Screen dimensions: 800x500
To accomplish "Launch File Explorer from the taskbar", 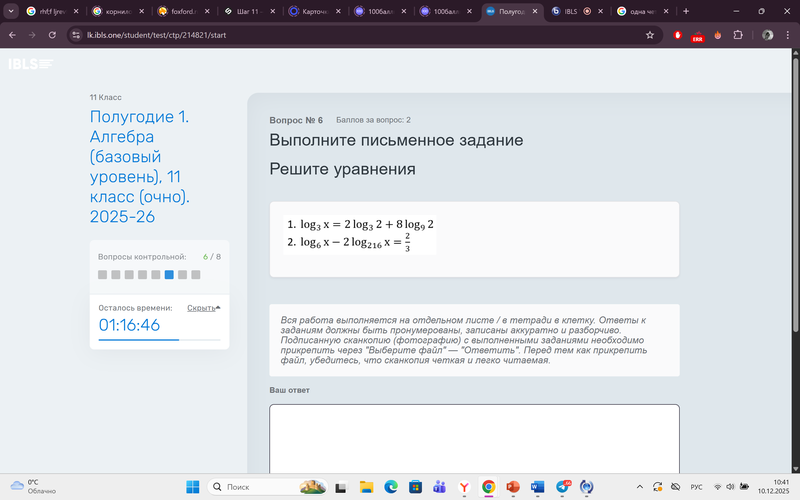I will (x=365, y=486).
